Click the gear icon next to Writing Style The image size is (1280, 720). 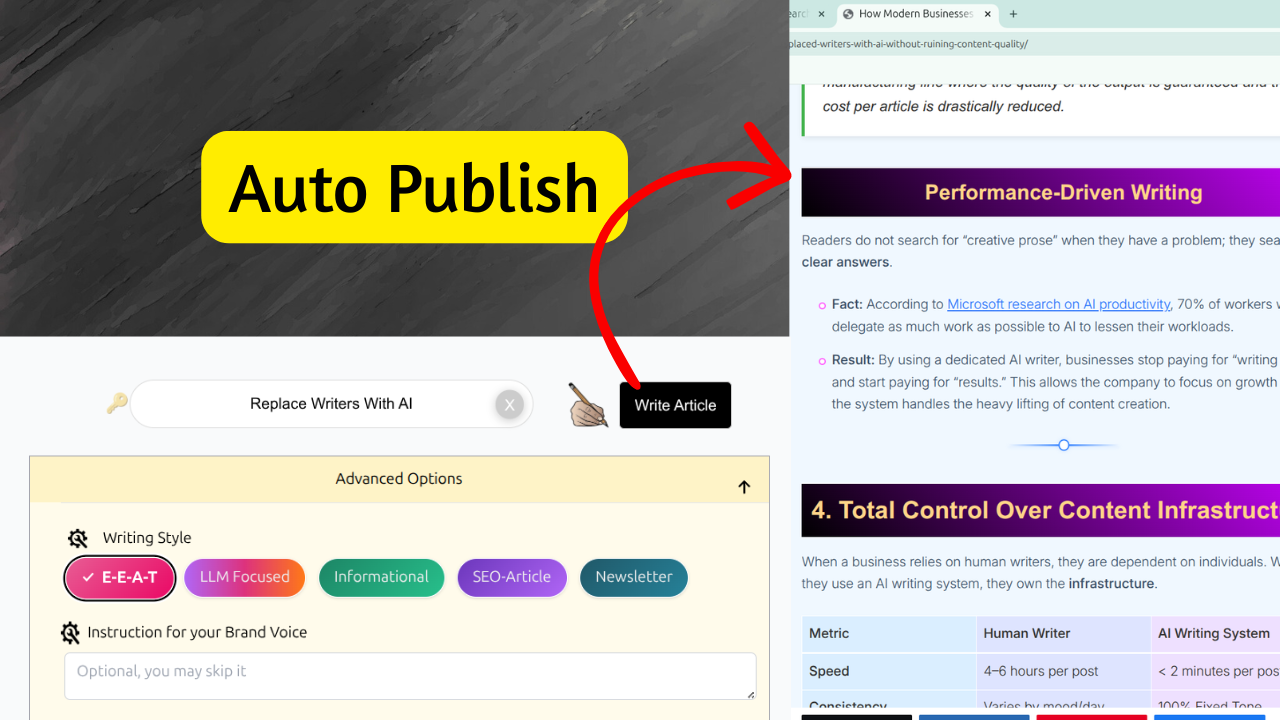[78, 537]
